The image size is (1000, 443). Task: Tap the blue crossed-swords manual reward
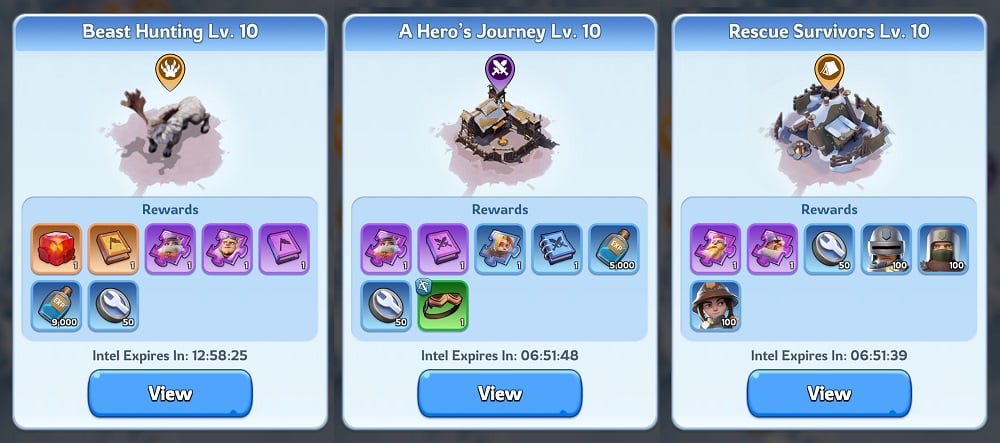click(x=557, y=249)
